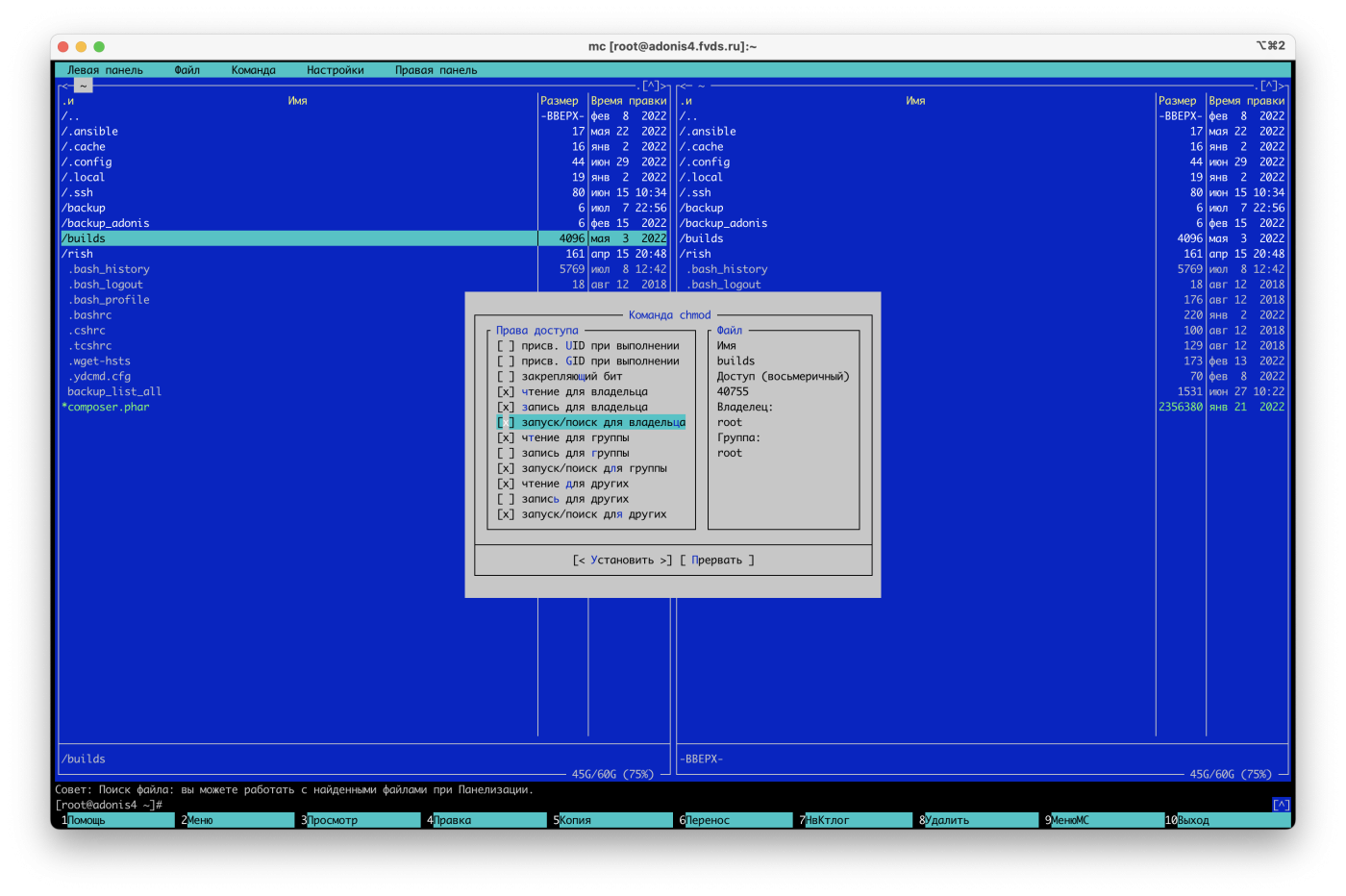
Task: Click the Установить button
Action: (x=622, y=560)
